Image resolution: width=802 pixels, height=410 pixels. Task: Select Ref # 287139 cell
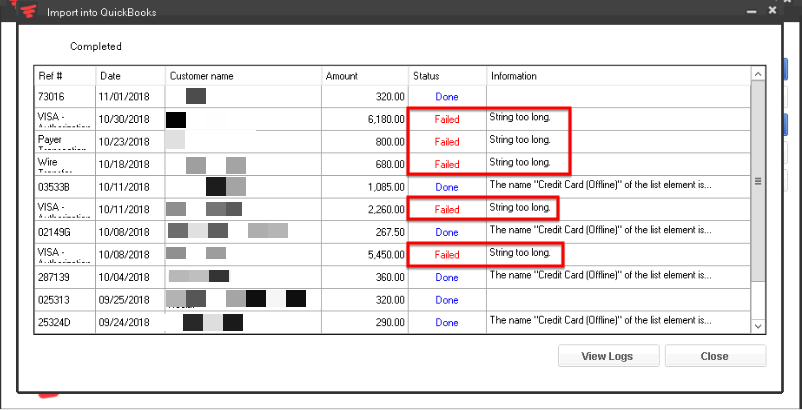(65, 277)
